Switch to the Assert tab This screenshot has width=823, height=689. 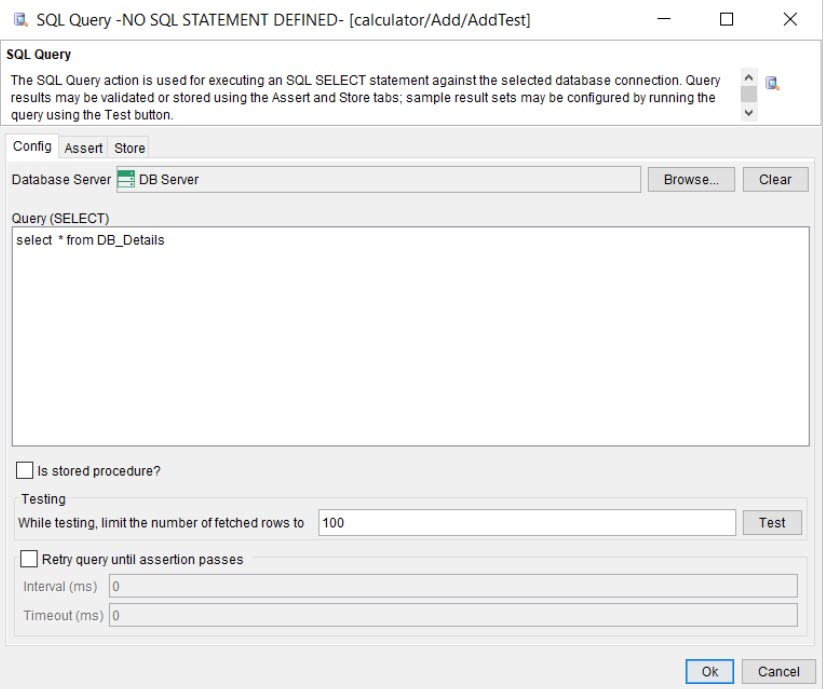tap(84, 146)
